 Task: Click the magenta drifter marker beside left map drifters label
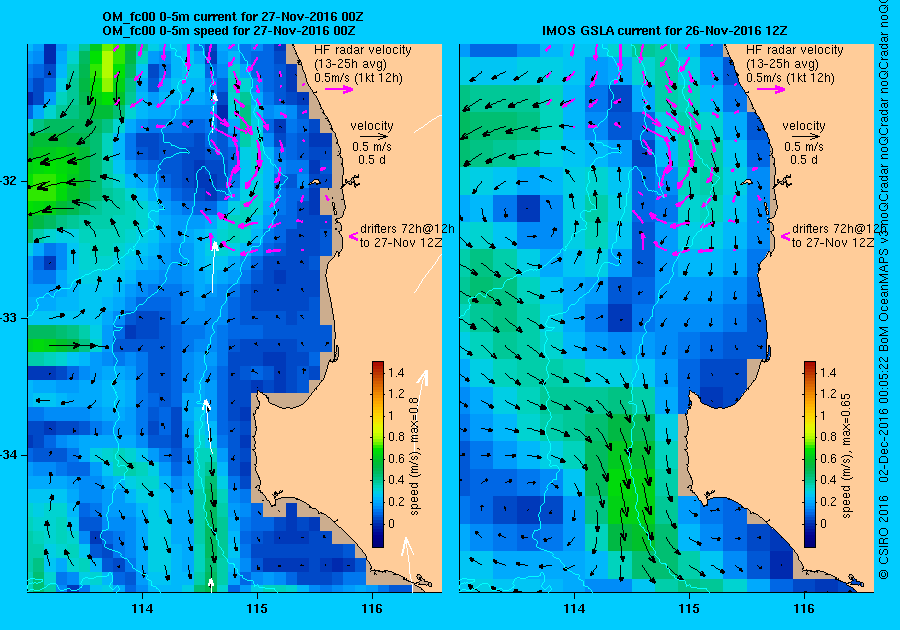pyautogui.click(x=354, y=236)
